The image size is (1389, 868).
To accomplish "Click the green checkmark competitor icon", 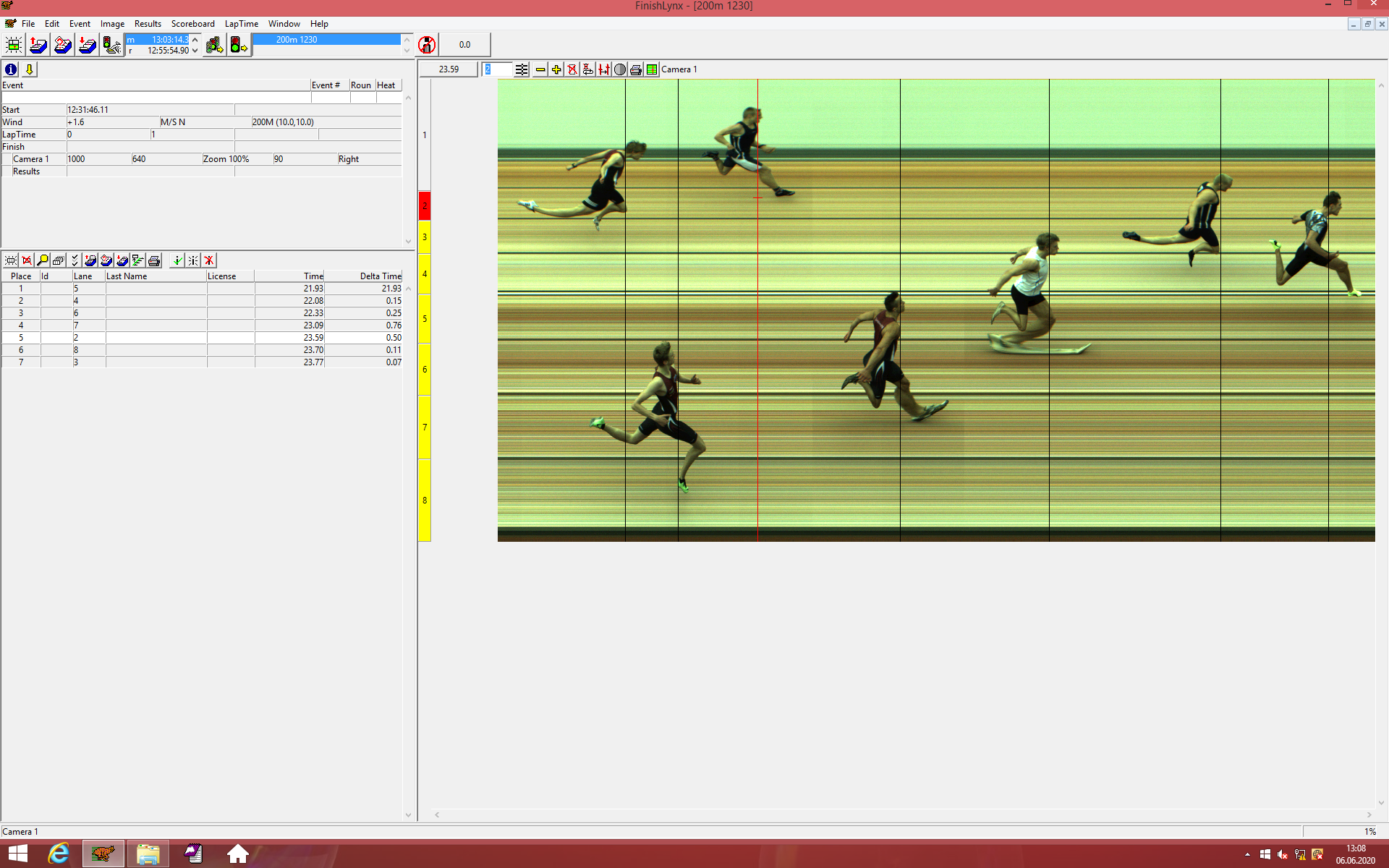I will (177, 260).
